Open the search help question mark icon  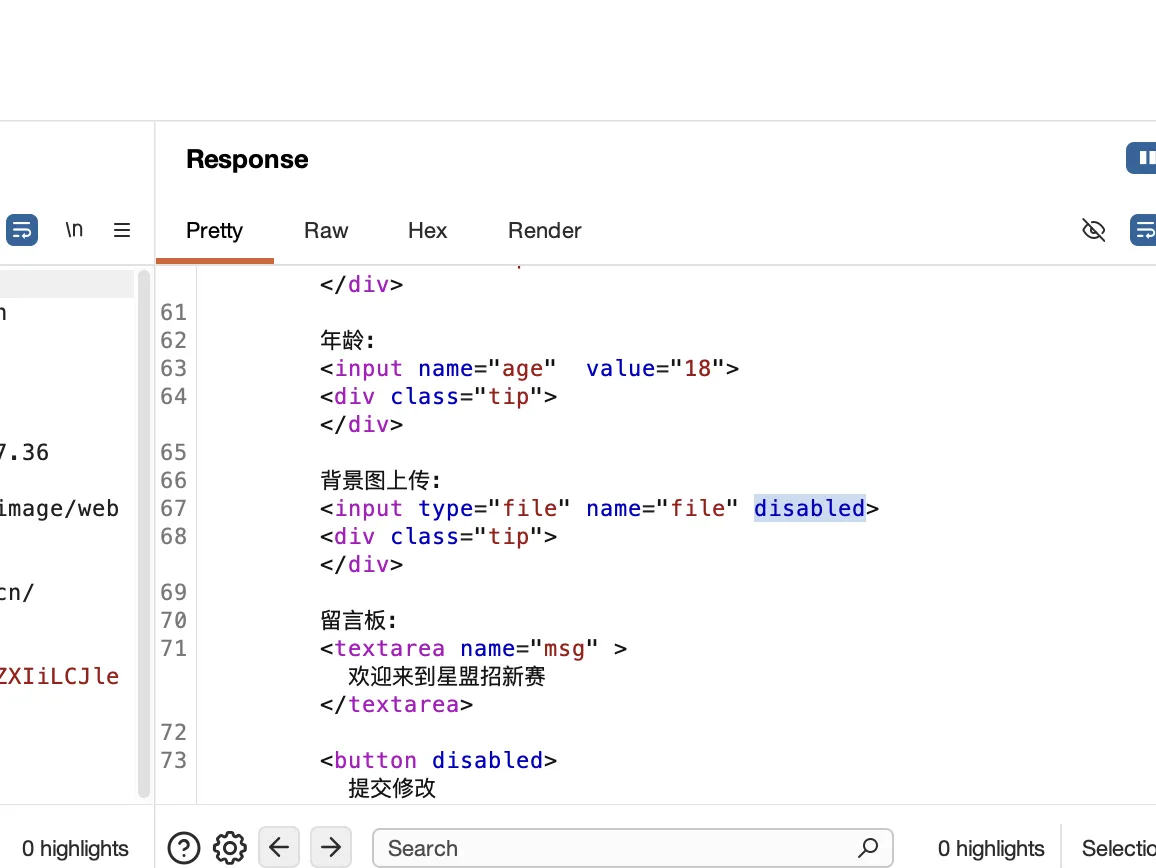click(x=184, y=848)
